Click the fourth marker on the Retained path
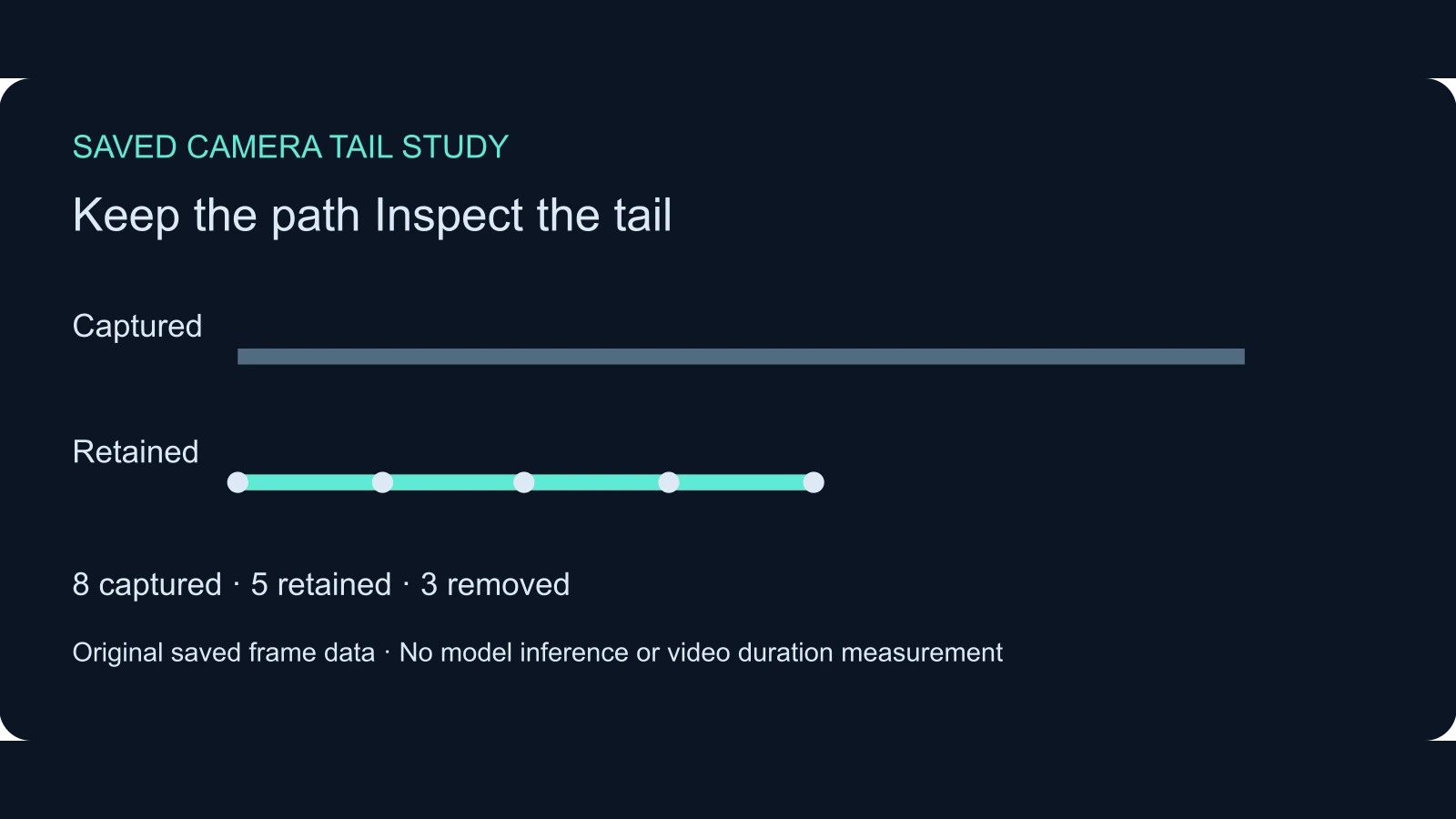The height and width of the screenshot is (819, 1456). (669, 482)
